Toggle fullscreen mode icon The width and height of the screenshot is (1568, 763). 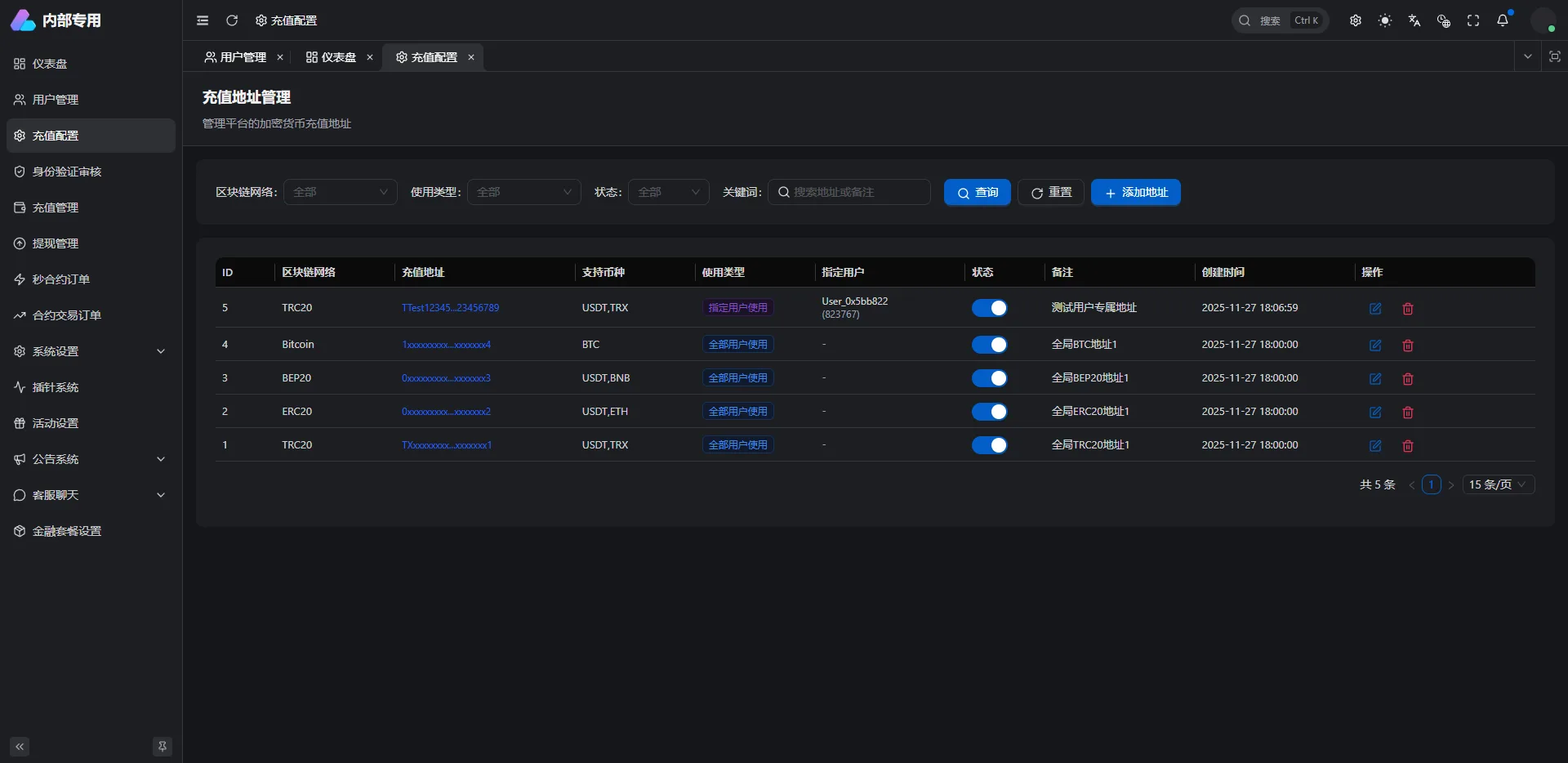pyautogui.click(x=1473, y=20)
